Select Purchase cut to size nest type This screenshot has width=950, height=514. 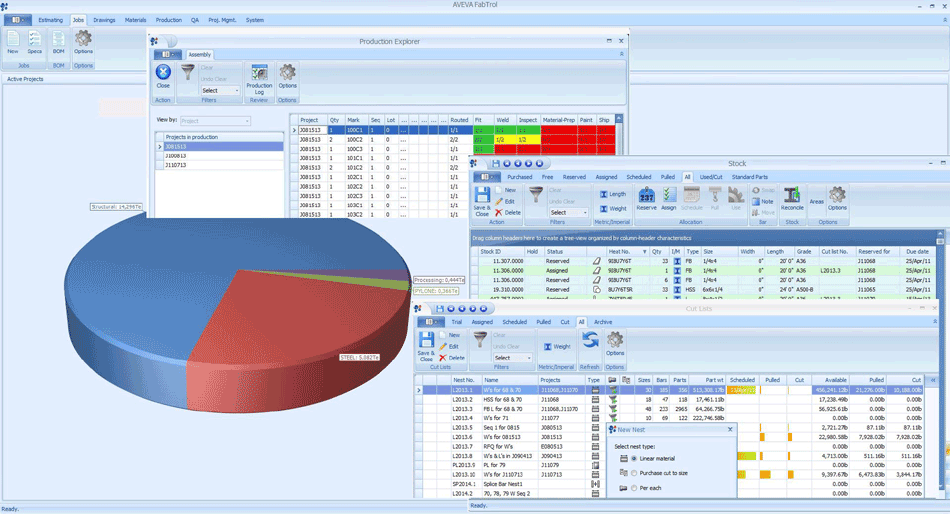pos(634,473)
